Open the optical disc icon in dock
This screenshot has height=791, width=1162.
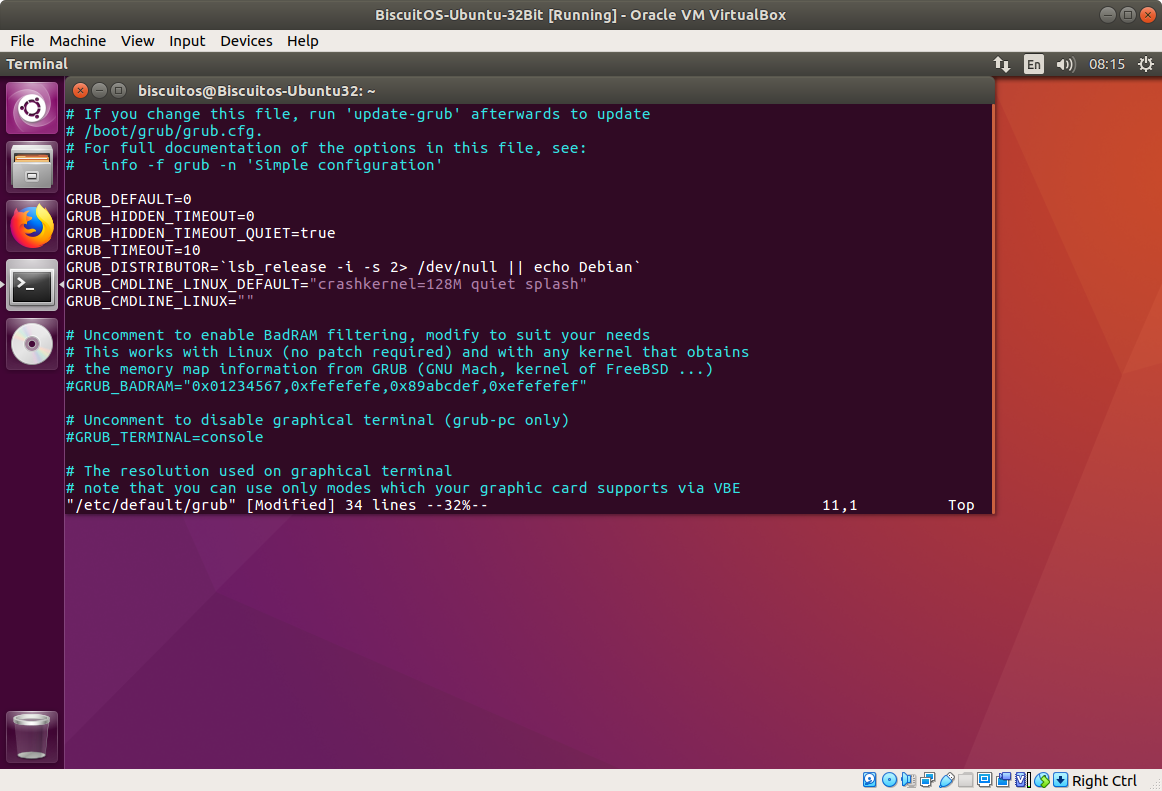[x=32, y=345]
